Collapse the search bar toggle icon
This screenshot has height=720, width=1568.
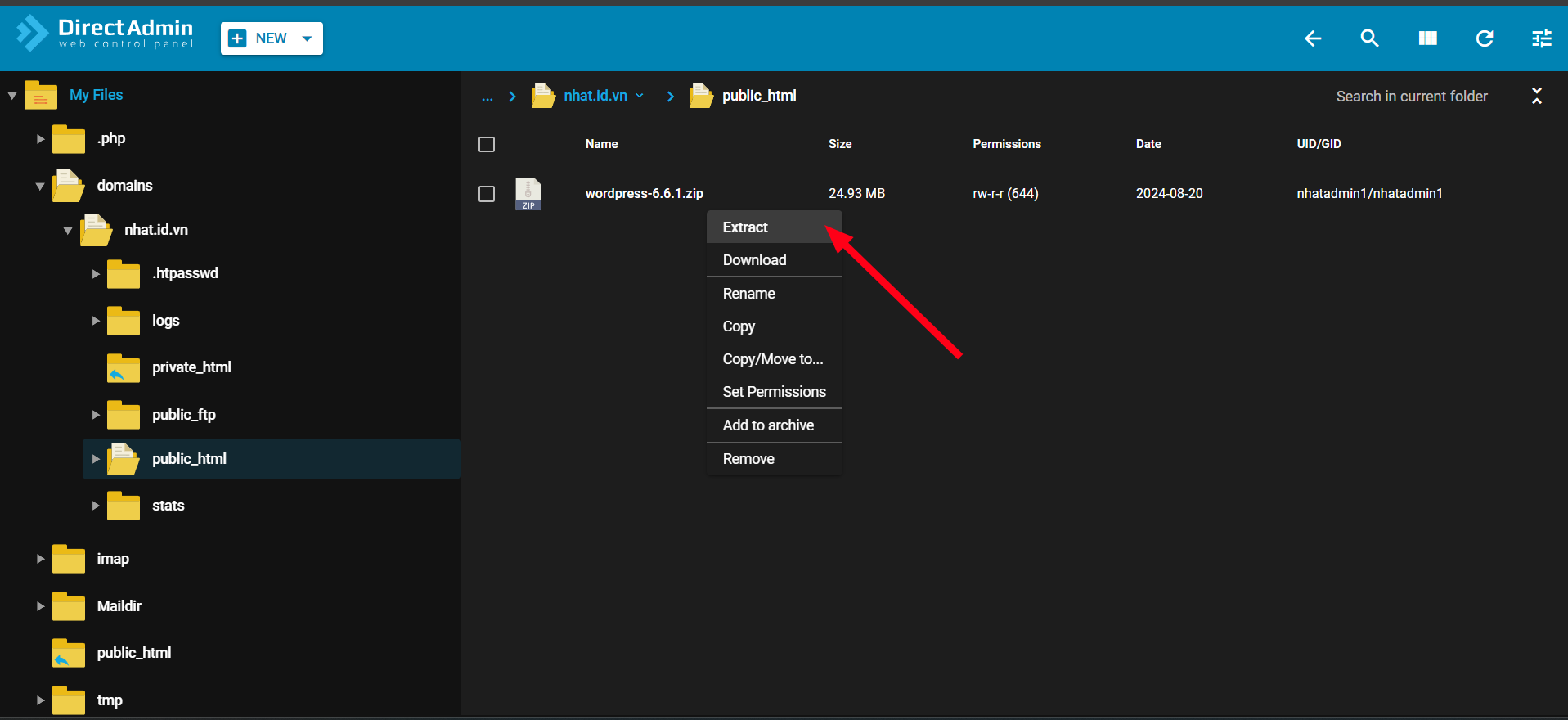coord(1537,96)
